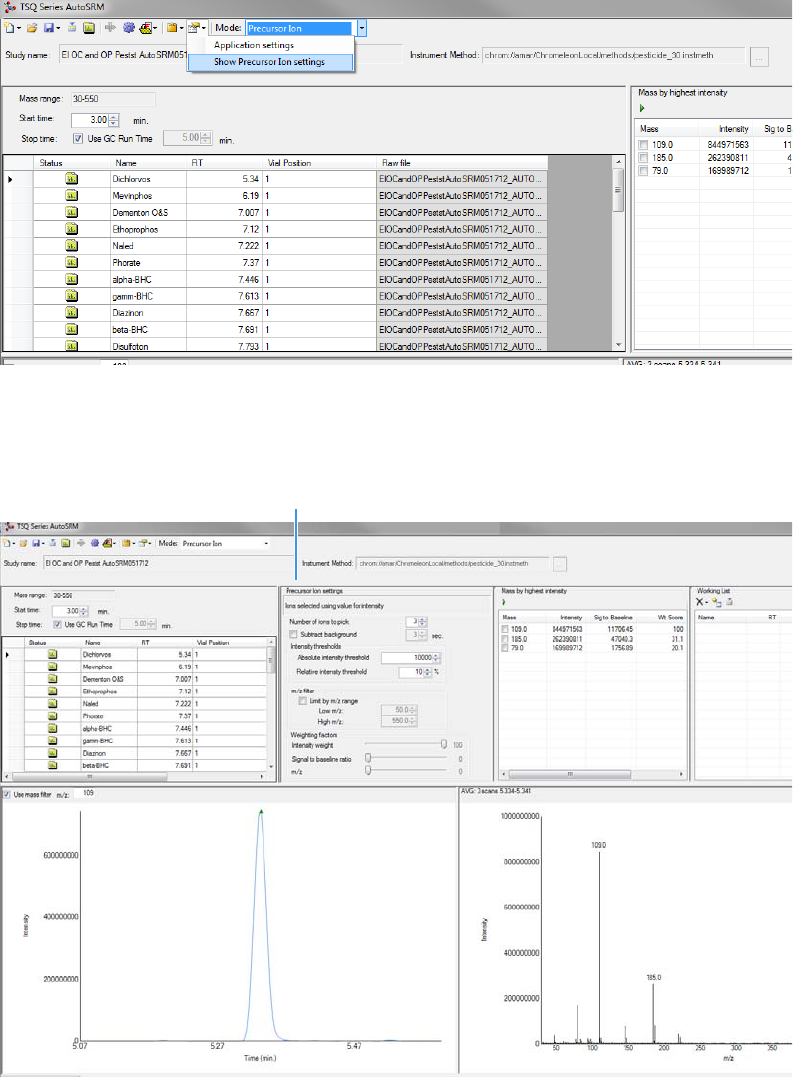The image size is (793, 1077).
Task: Click upper compound table vertical scrollbar
Action: (x=619, y=253)
